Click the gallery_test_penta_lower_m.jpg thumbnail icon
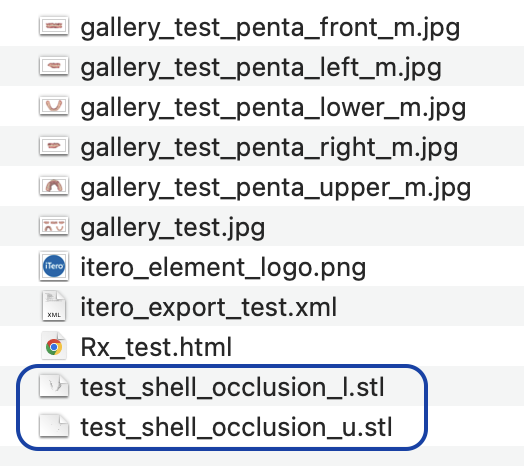The width and height of the screenshot is (524, 466). [54, 106]
